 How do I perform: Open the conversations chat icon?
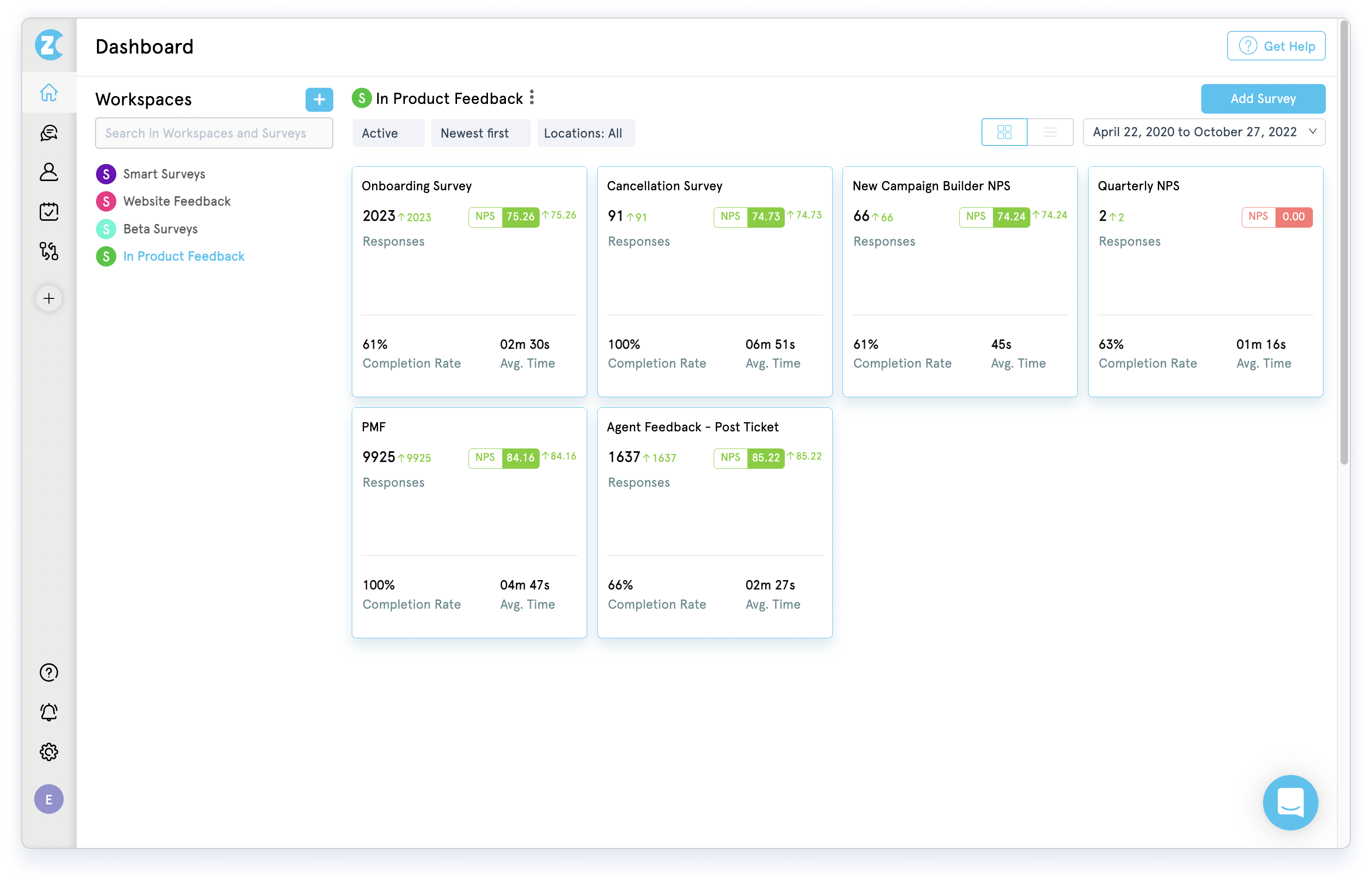(x=49, y=133)
